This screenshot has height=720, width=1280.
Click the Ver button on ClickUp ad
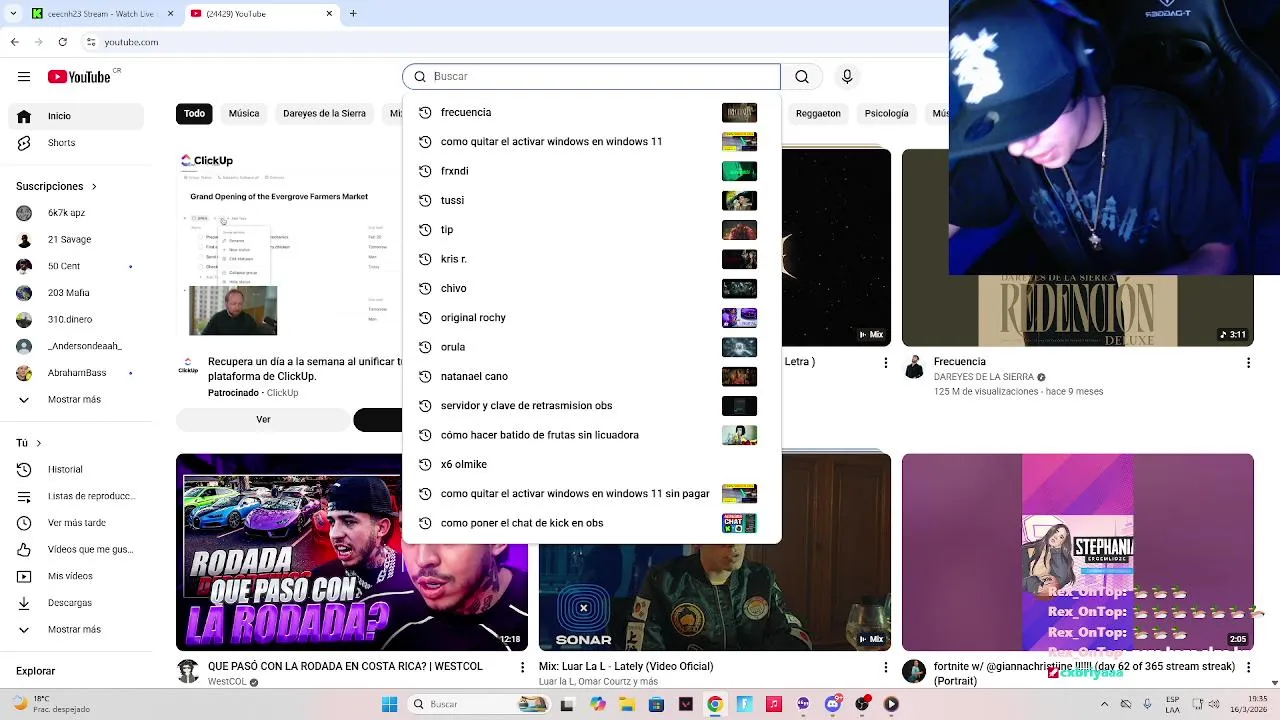point(263,420)
